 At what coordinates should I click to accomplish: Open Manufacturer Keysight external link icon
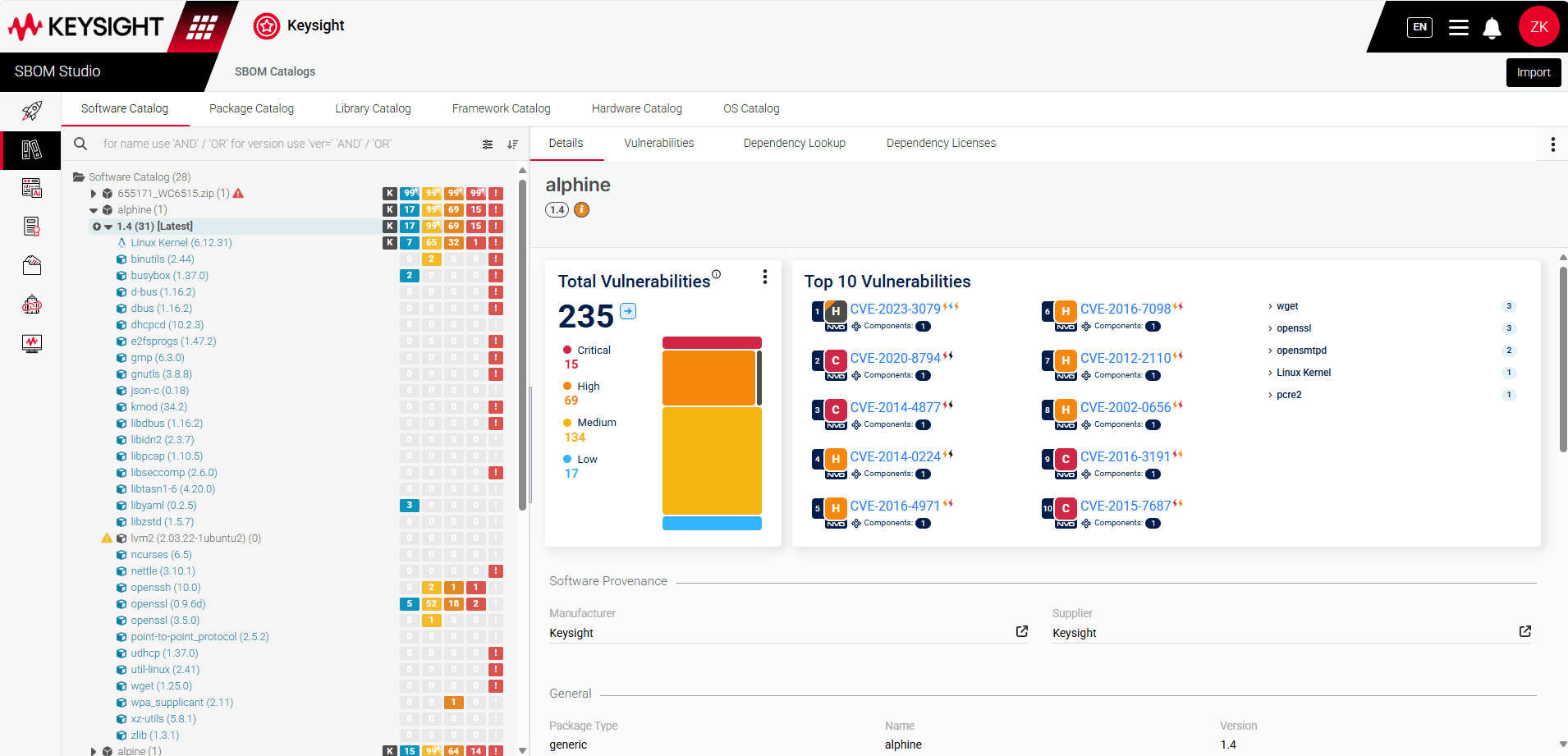[x=1021, y=631]
